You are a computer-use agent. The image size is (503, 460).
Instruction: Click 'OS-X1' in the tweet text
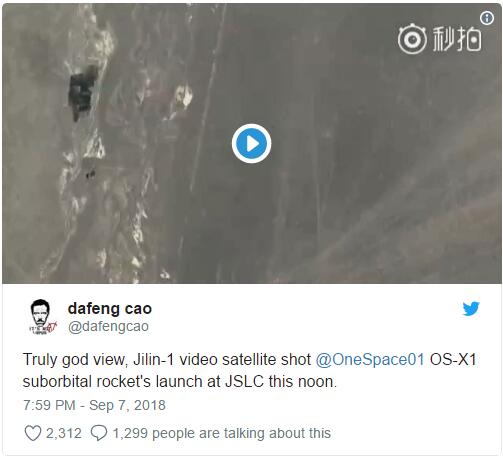[453, 360]
